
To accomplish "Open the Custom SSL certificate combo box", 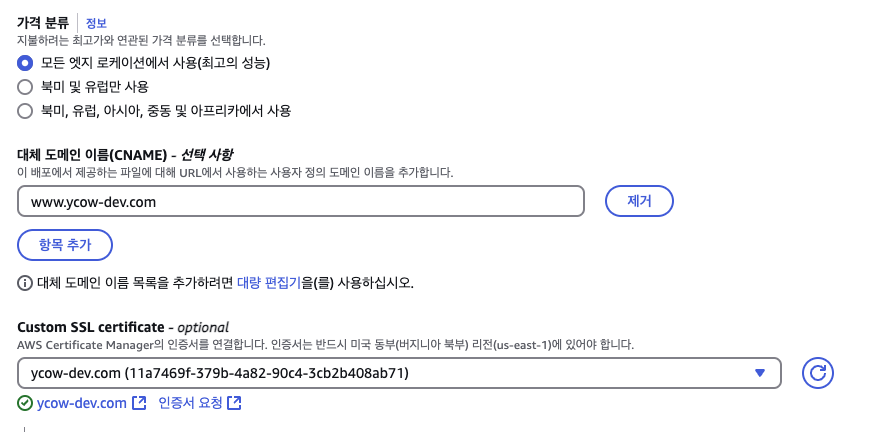I will [x=399, y=373].
